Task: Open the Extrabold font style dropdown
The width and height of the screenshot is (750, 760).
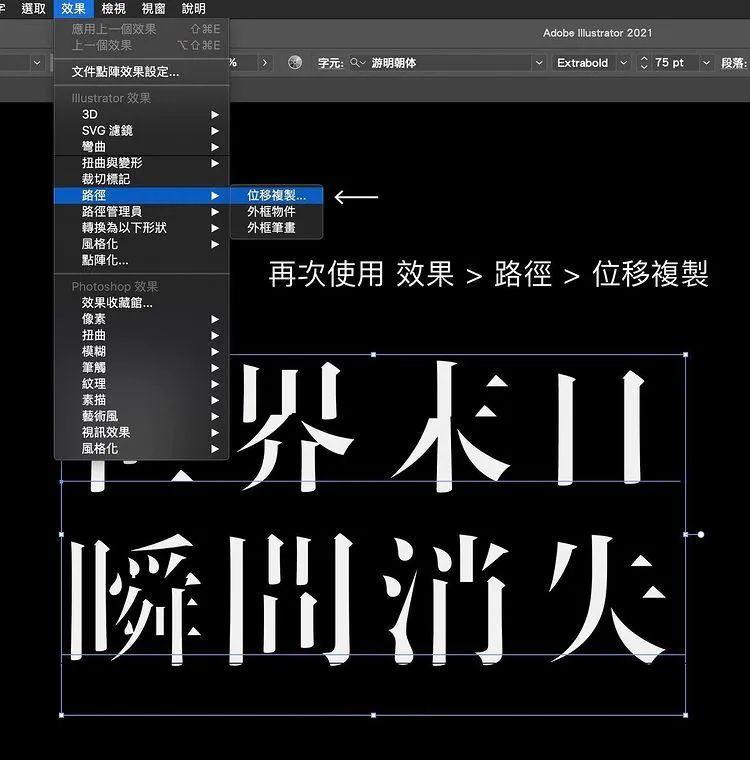Action: pyautogui.click(x=623, y=62)
